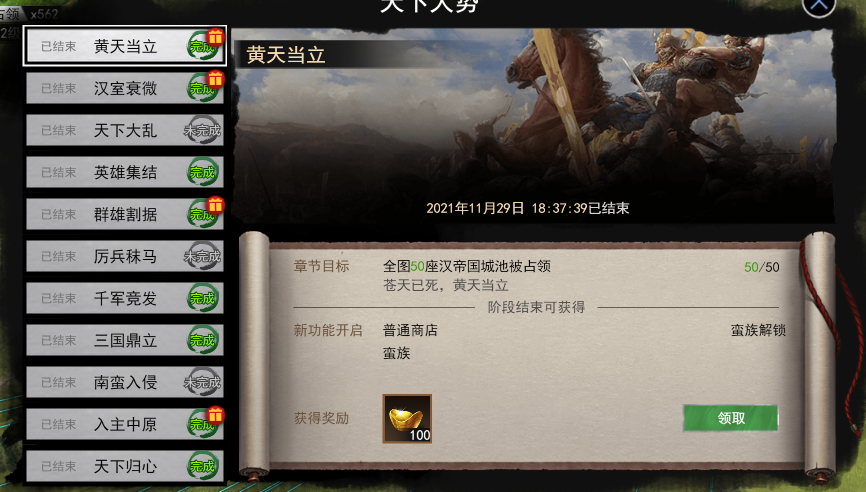The image size is (866, 492).
Task: Open the 汉室衰微 chapter entry
Action: 125,88
